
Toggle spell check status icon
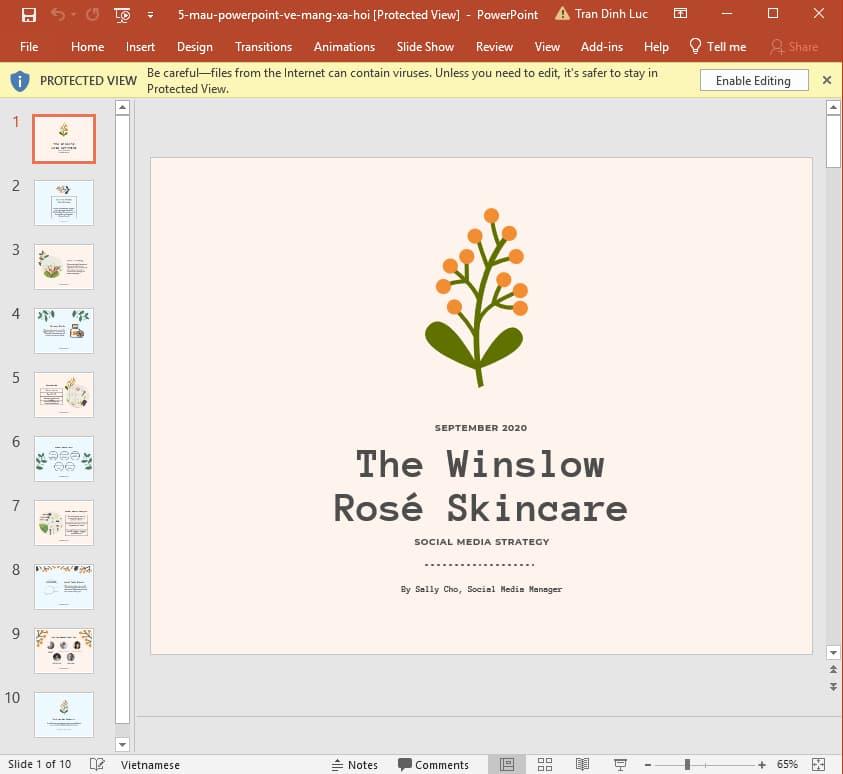(x=96, y=764)
